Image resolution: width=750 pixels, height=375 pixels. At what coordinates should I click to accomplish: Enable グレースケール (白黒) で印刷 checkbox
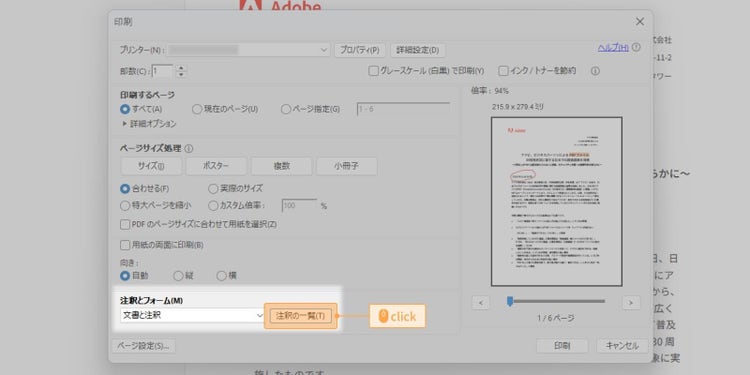(x=373, y=71)
